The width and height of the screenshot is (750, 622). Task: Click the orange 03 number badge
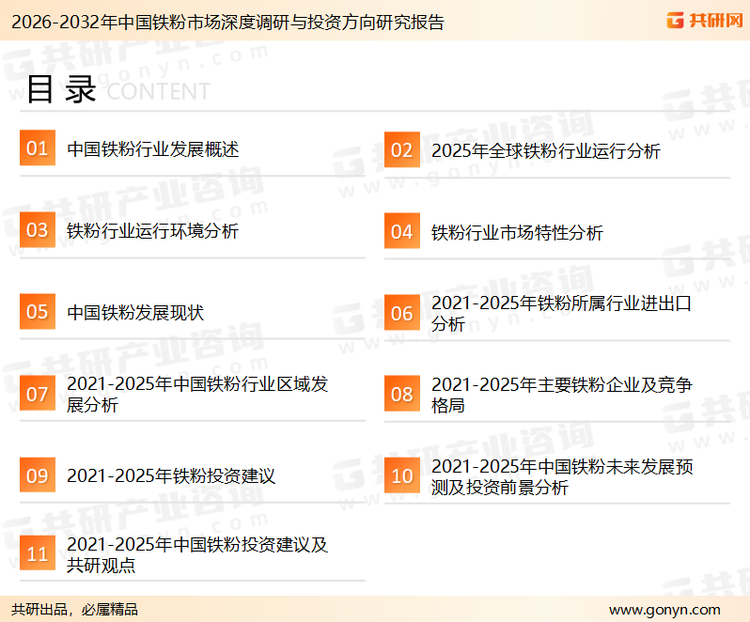point(37,230)
